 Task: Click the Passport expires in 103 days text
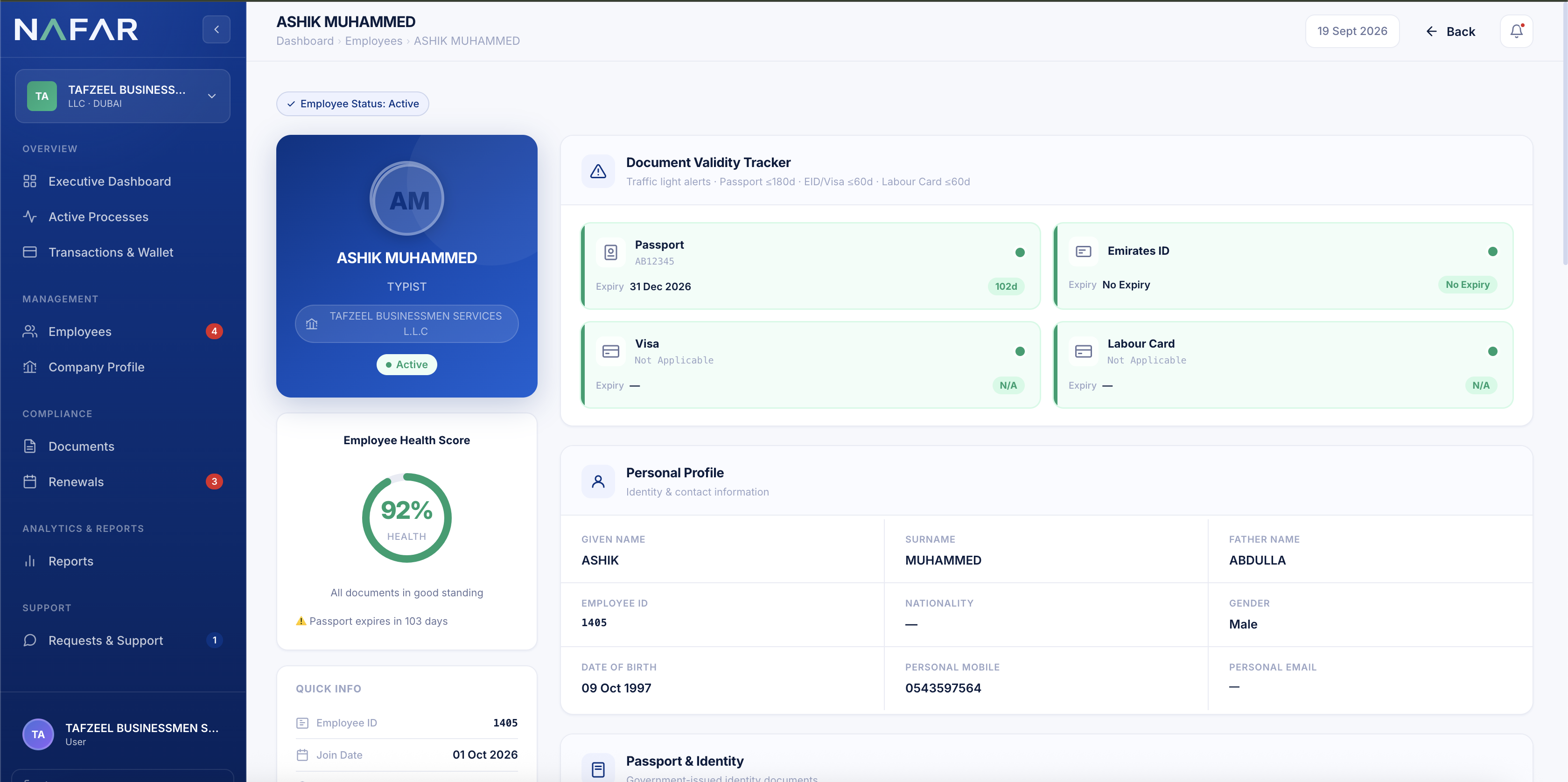click(378, 621)
